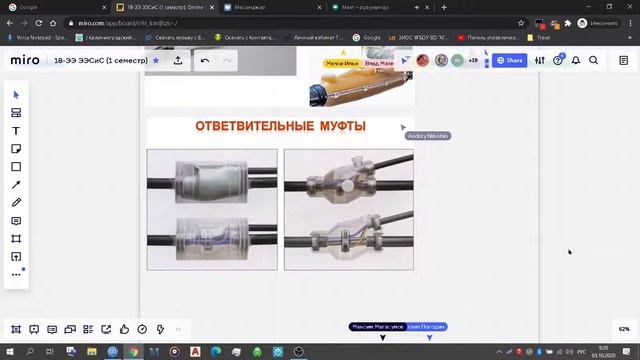The height and width of the screenshot is (360, 640).
Task: Toggle collaborators' cursors visibility icon
Action: [x=405, y=60]
